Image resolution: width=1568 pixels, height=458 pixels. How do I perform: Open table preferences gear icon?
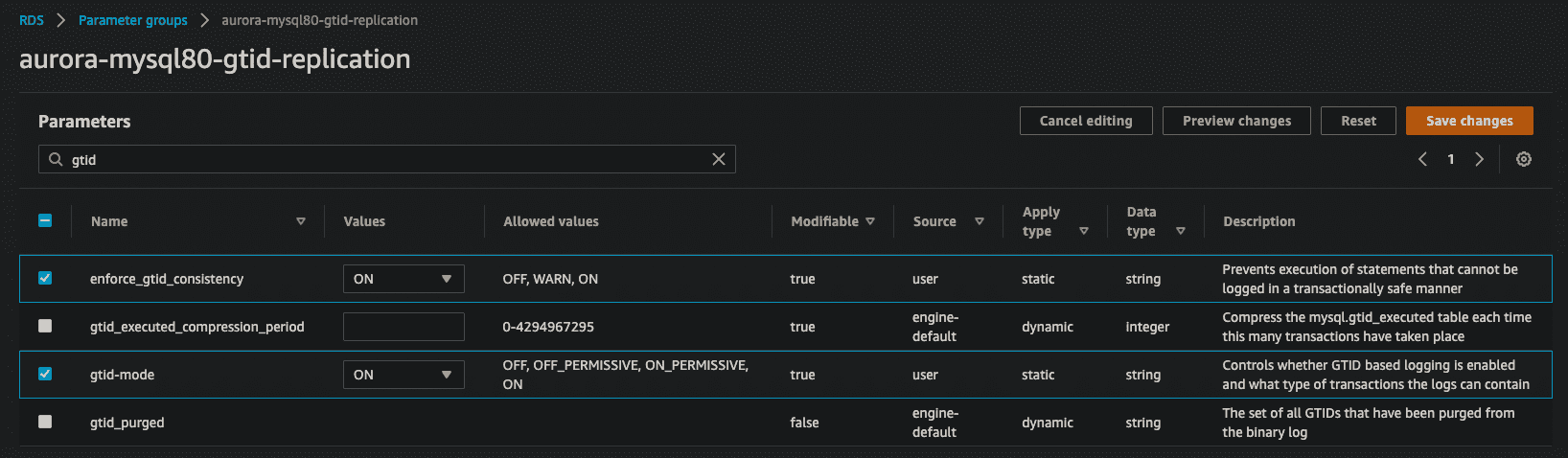click(x=1524, y=159)
